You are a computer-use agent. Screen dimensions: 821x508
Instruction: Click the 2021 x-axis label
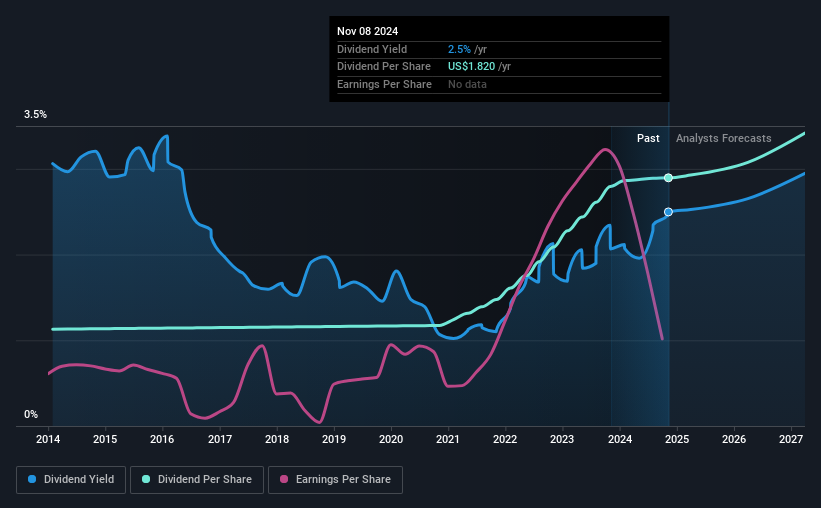(x=448, y=439)
